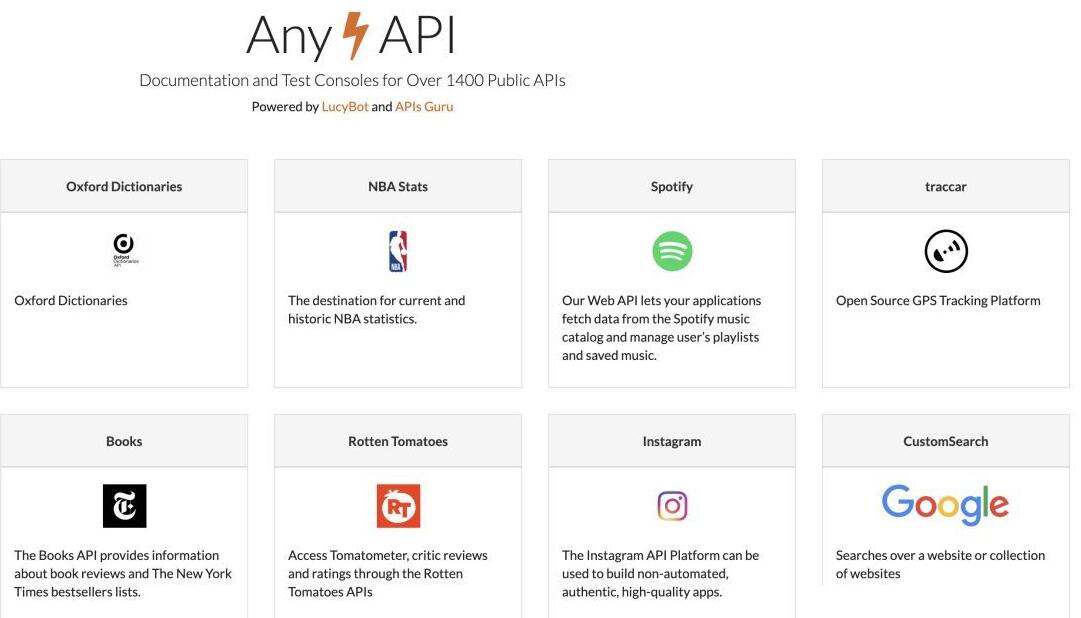Click the Rotten Tomatoes RT icon
This screenshot has width=1081, height=618.
[398, 506]
